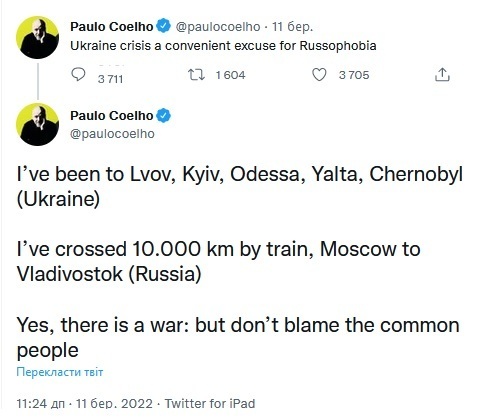Open the Twitter for iPad source link
This screenshot has width=495, height=420.
(210, 403)
